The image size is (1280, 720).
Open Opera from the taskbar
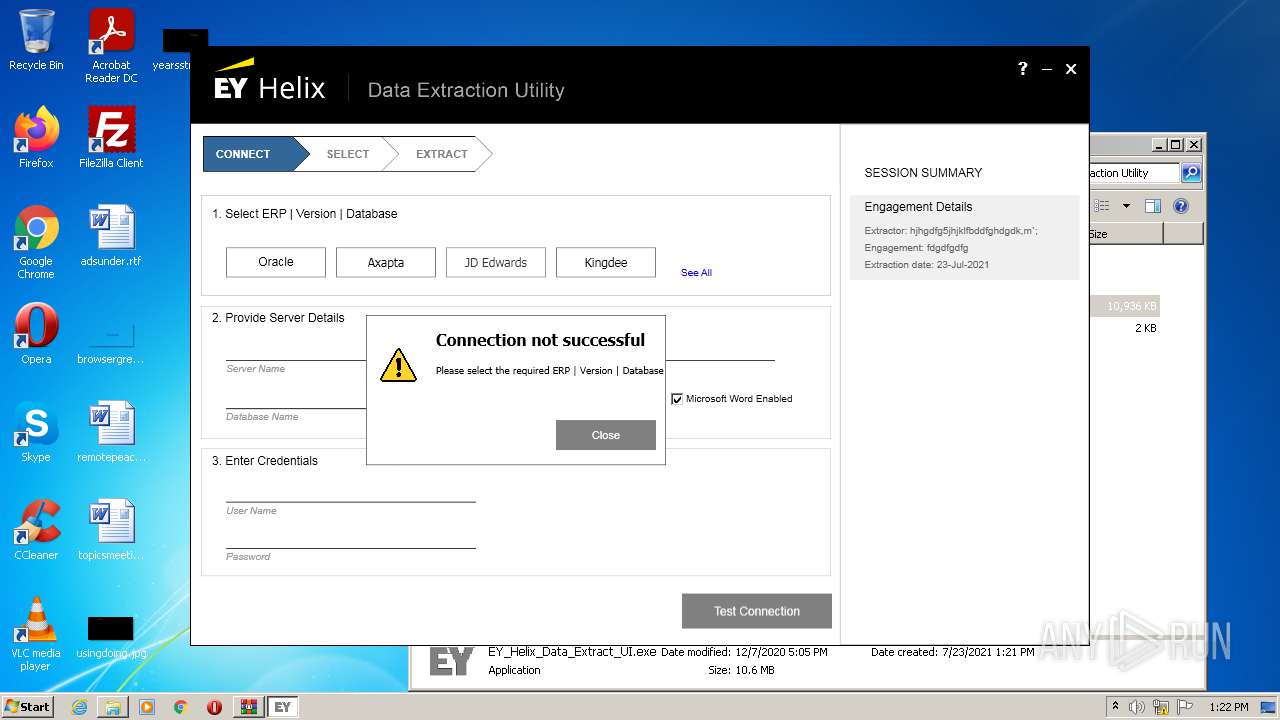[x=214, y=707]
